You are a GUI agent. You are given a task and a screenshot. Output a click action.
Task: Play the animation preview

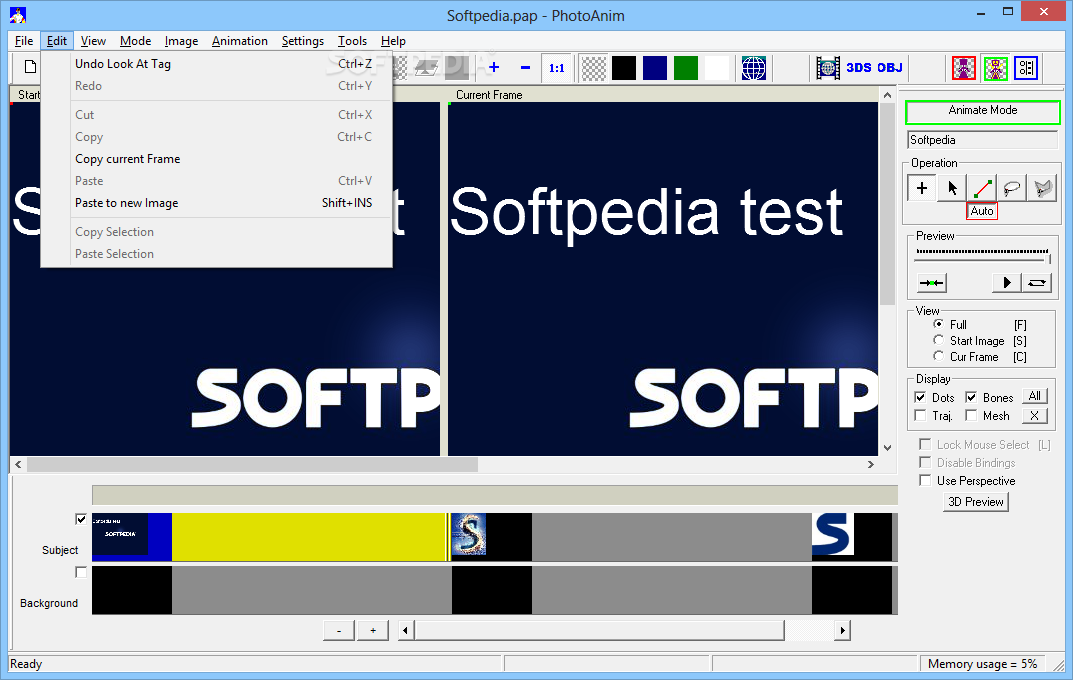[x=1007, y=283]
